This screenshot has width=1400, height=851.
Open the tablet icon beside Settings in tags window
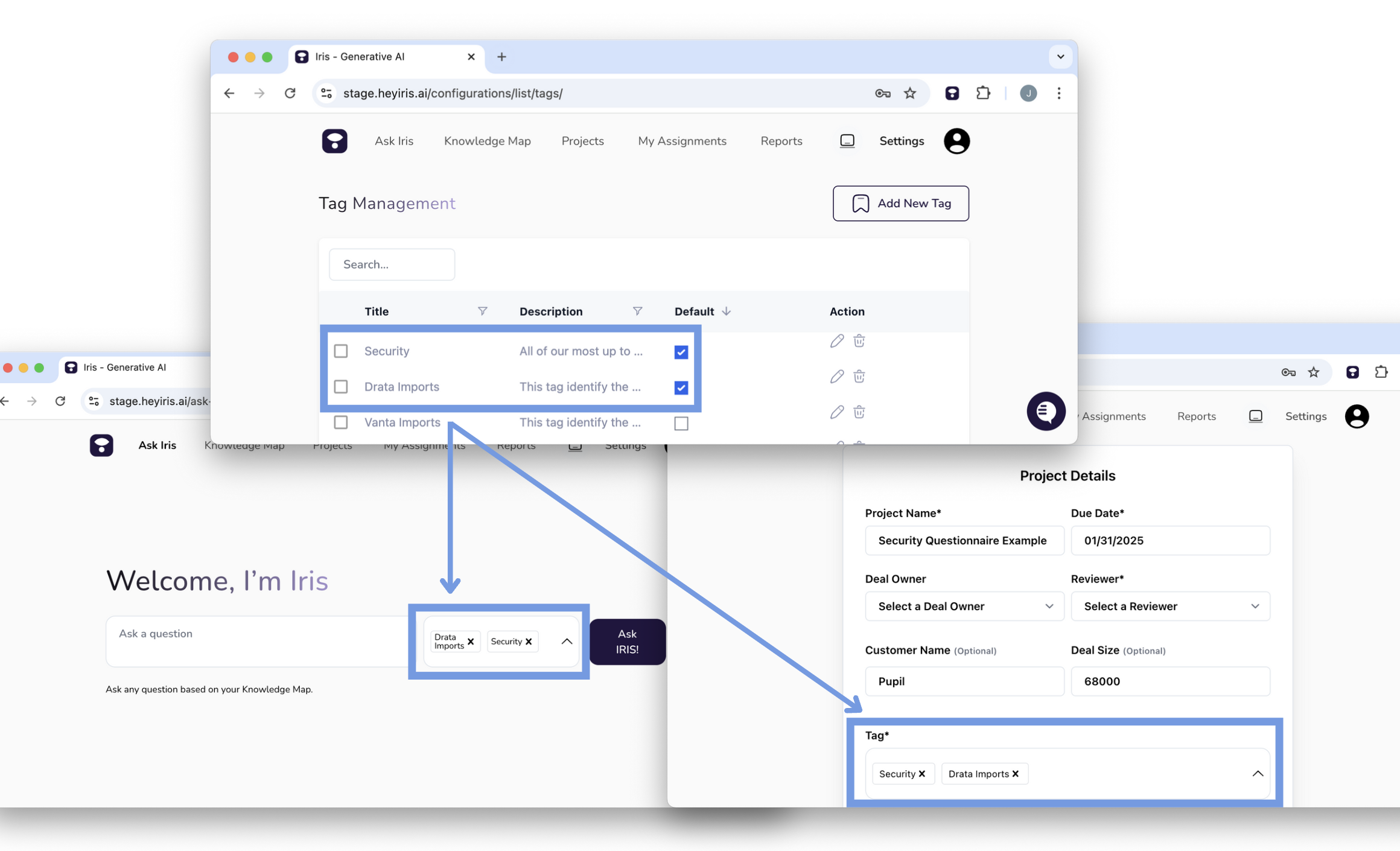[x=847, y=141]
